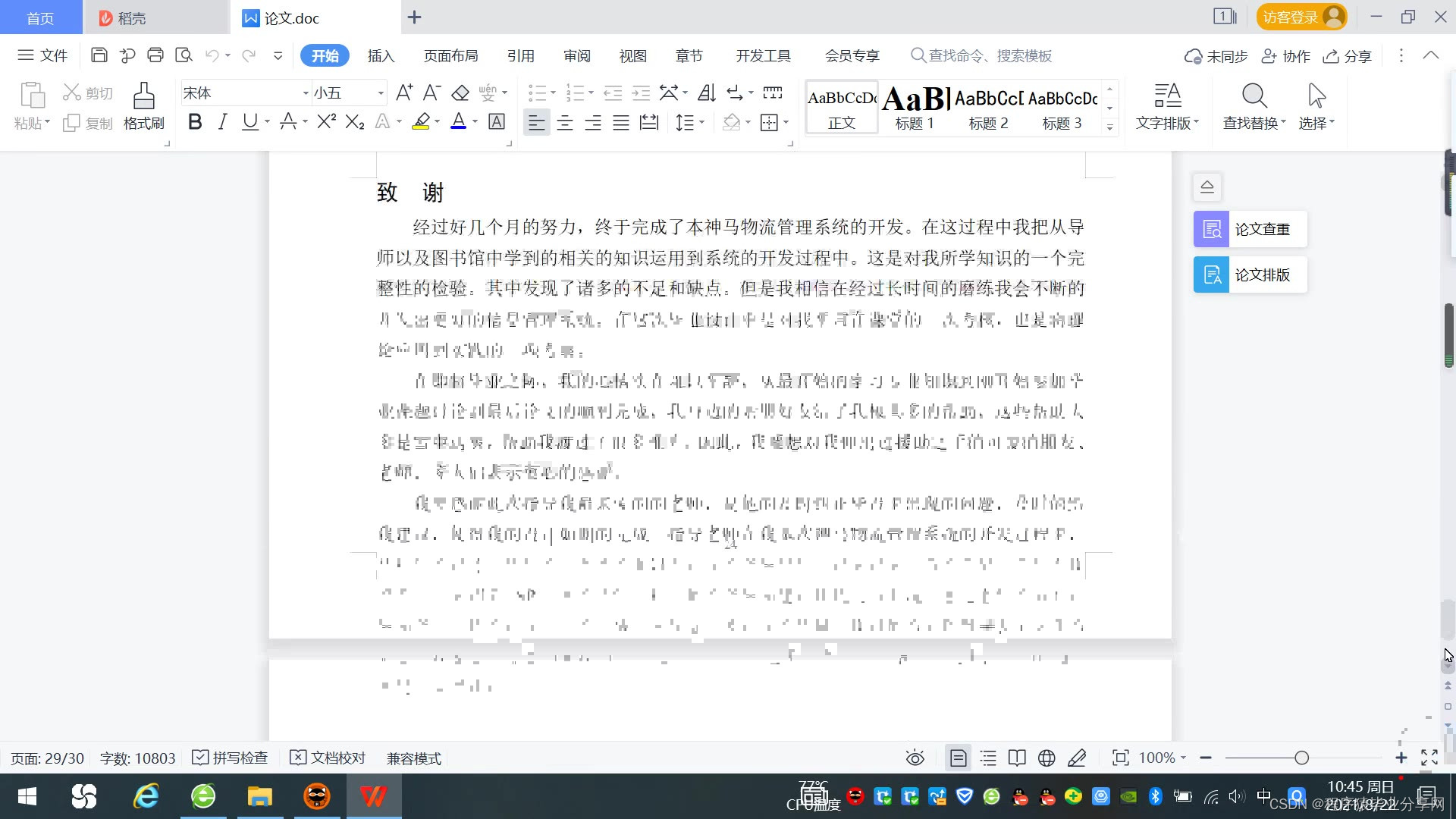Click the clear formatting eraser icon
Screen dimensions: 1456x819
pos(460,93)
